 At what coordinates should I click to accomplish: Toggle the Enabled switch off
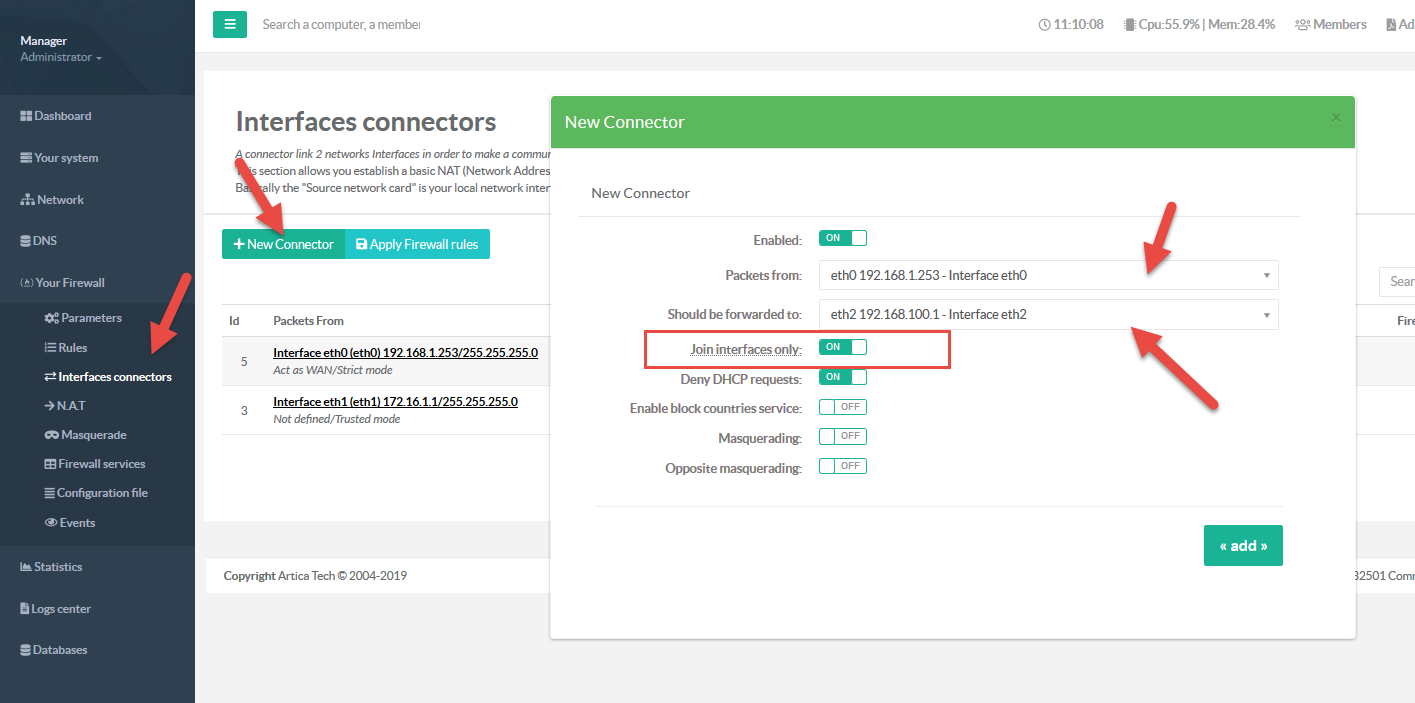tap(842, 238)
